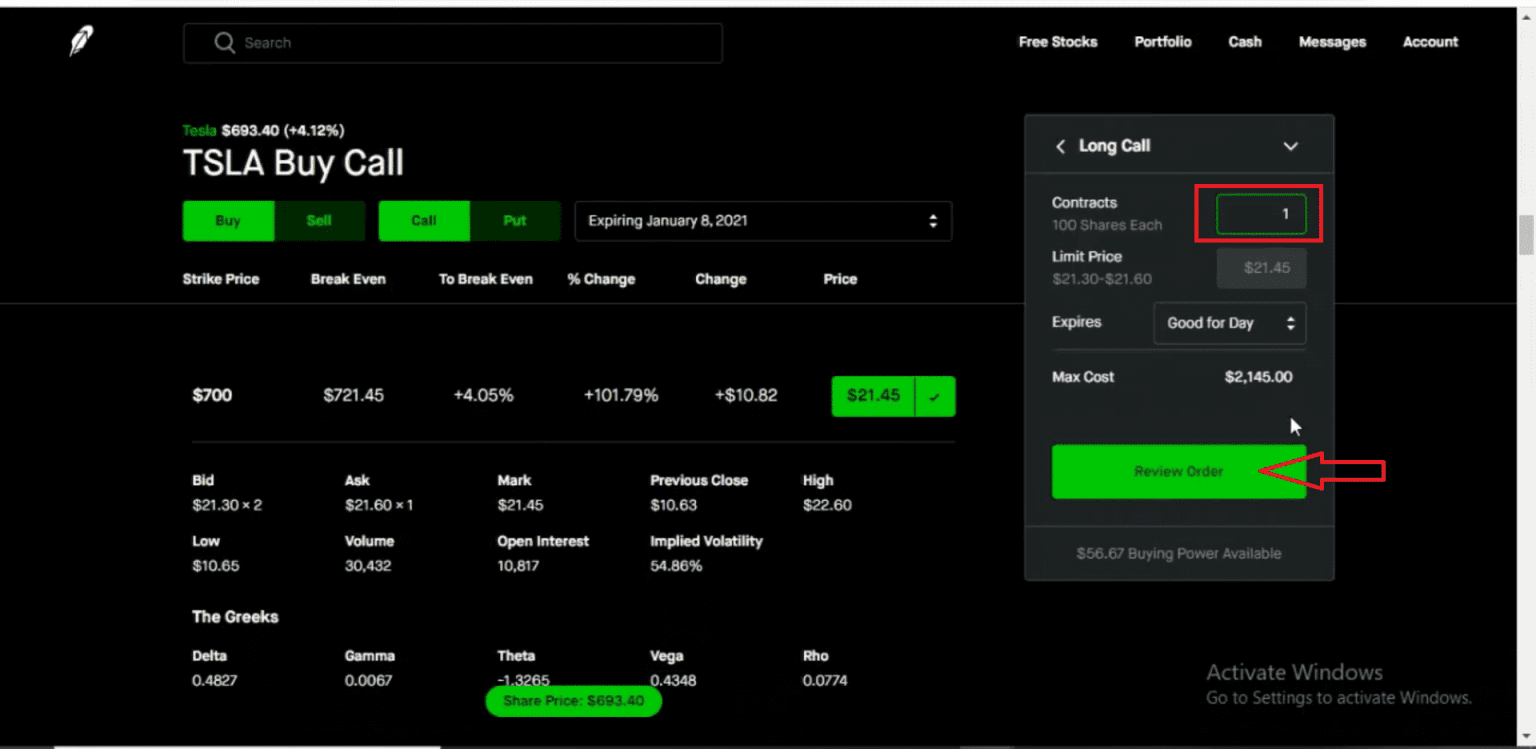Click the Implied Volatility value 54.86%
Viewport: 1536px width, 749px height.
(x=676, y=566)
